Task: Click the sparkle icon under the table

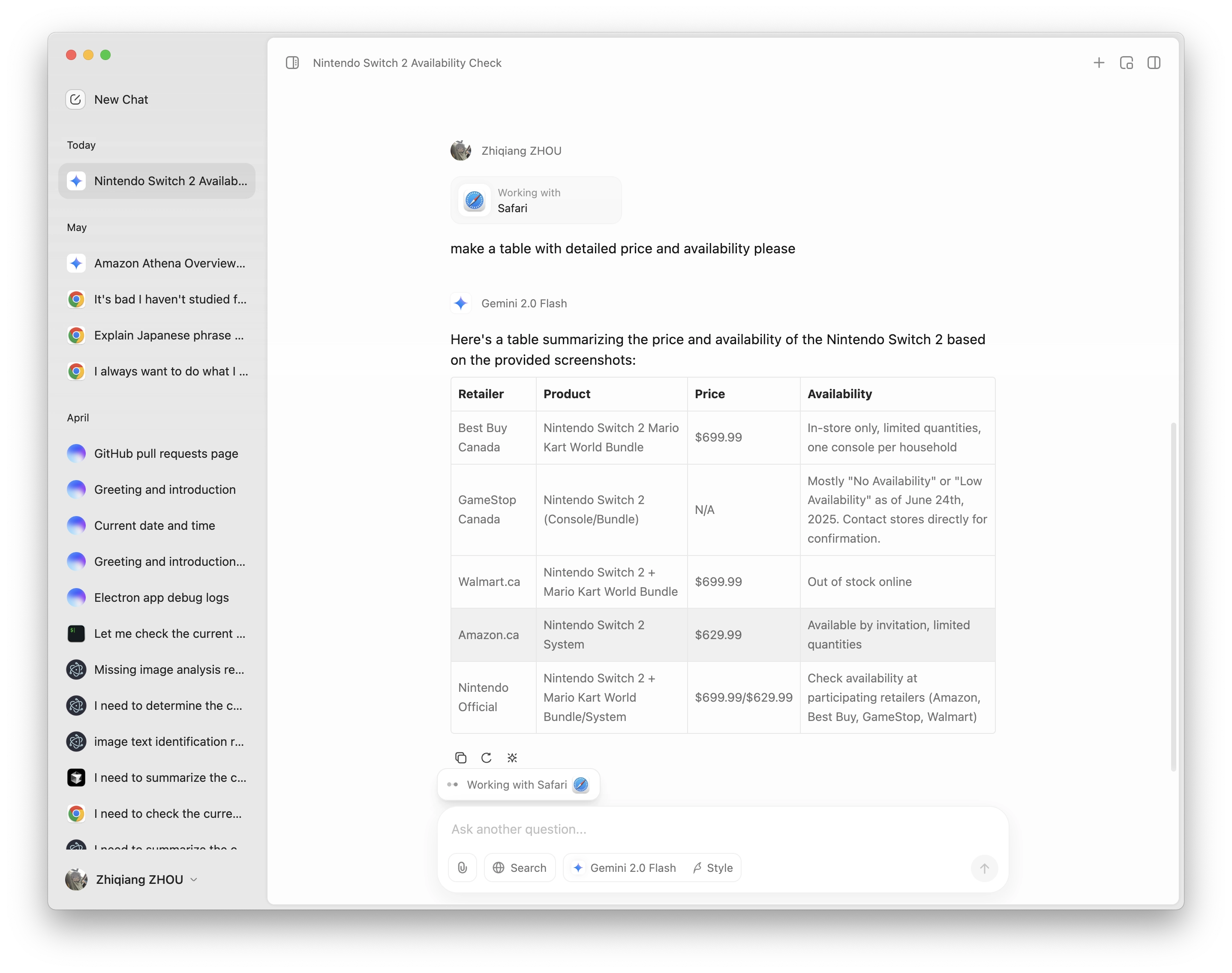Action: (x=512, y=757)
